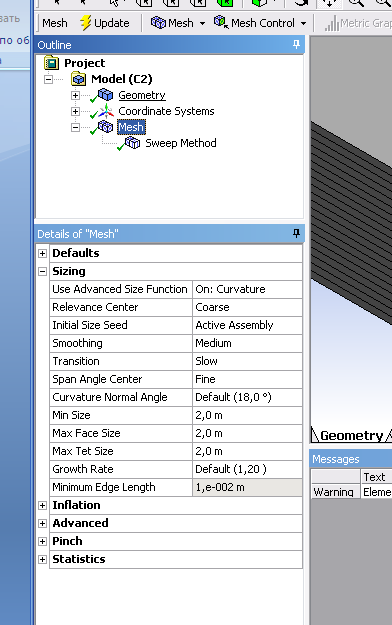Select the Mesh tree item
The image size is (392, 625).
point(131,127)
